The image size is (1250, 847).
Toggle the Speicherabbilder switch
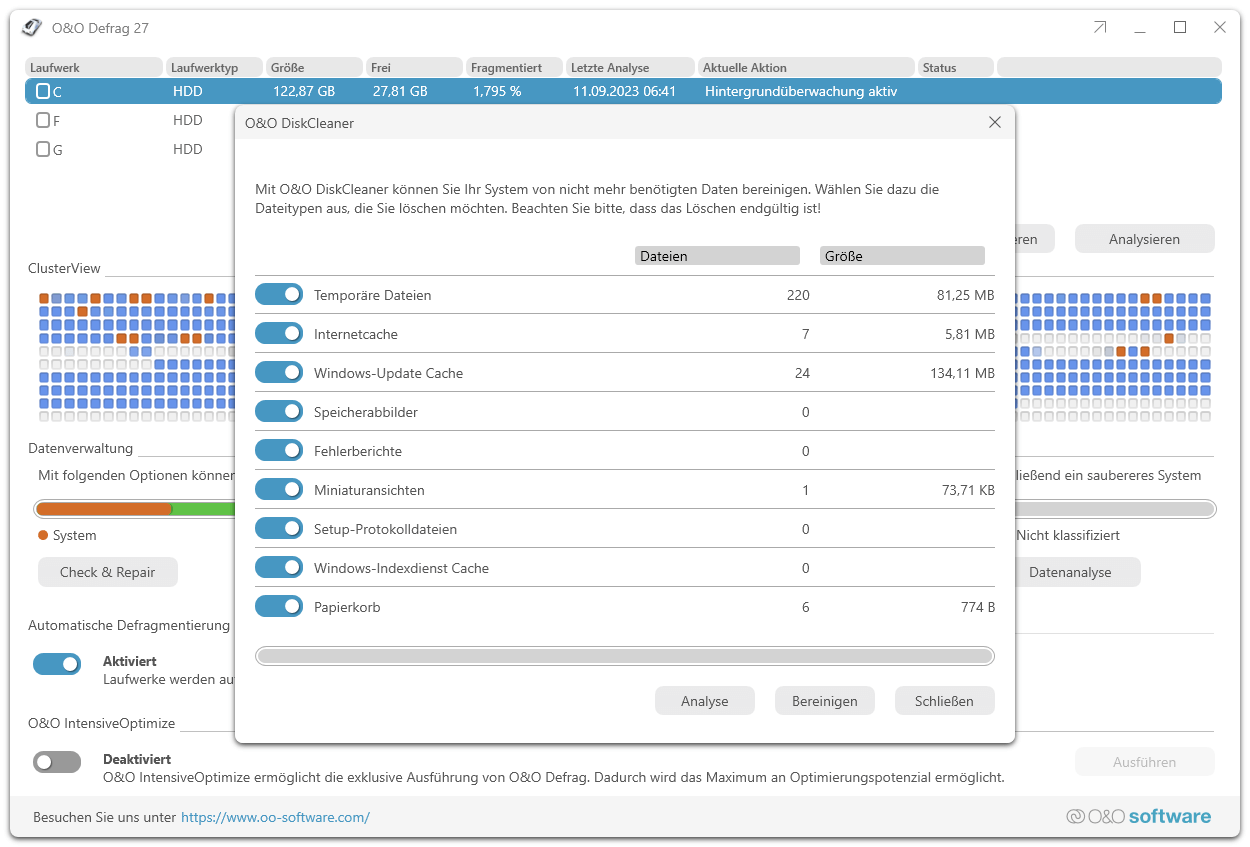[x=279, y=411]
